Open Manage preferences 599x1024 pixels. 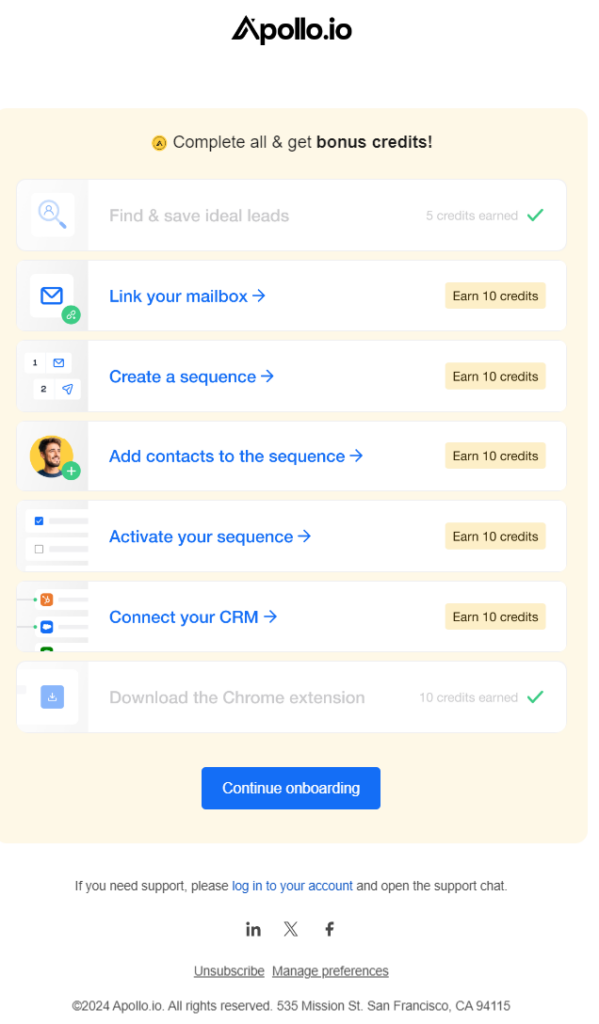click(x=330, y=970)
